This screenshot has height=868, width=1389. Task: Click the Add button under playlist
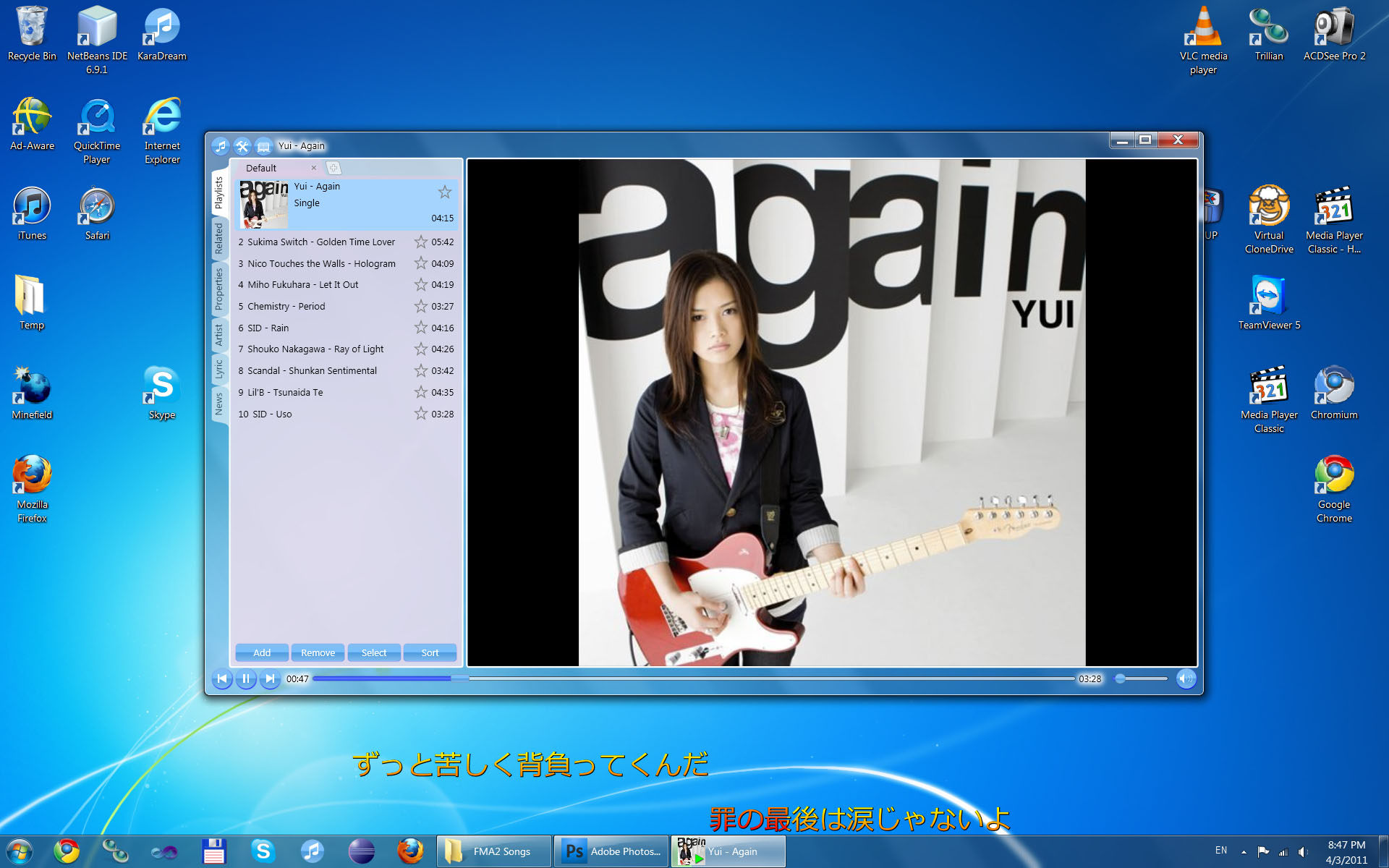(x=262, y=652)
